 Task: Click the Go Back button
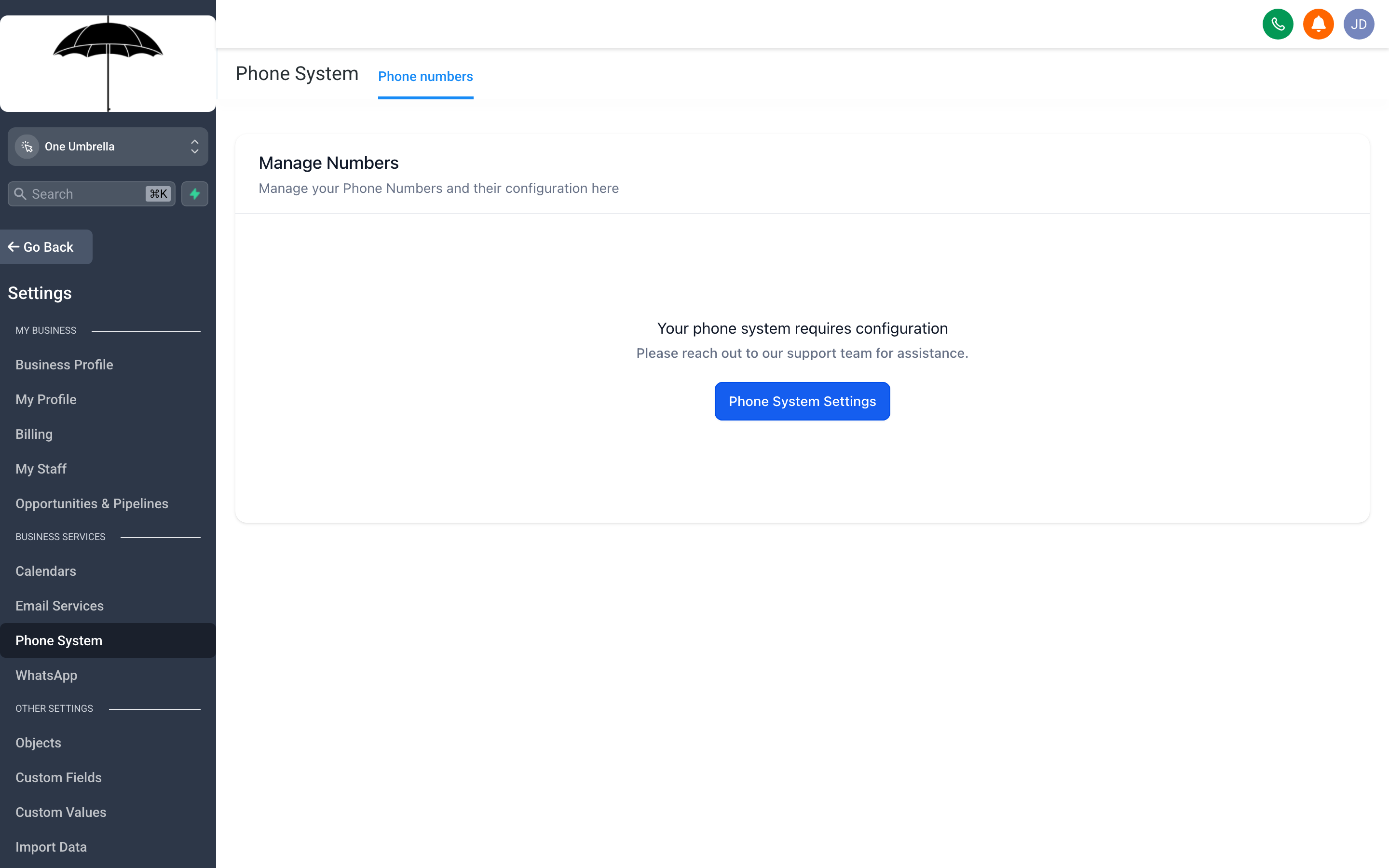coord(46,247)
